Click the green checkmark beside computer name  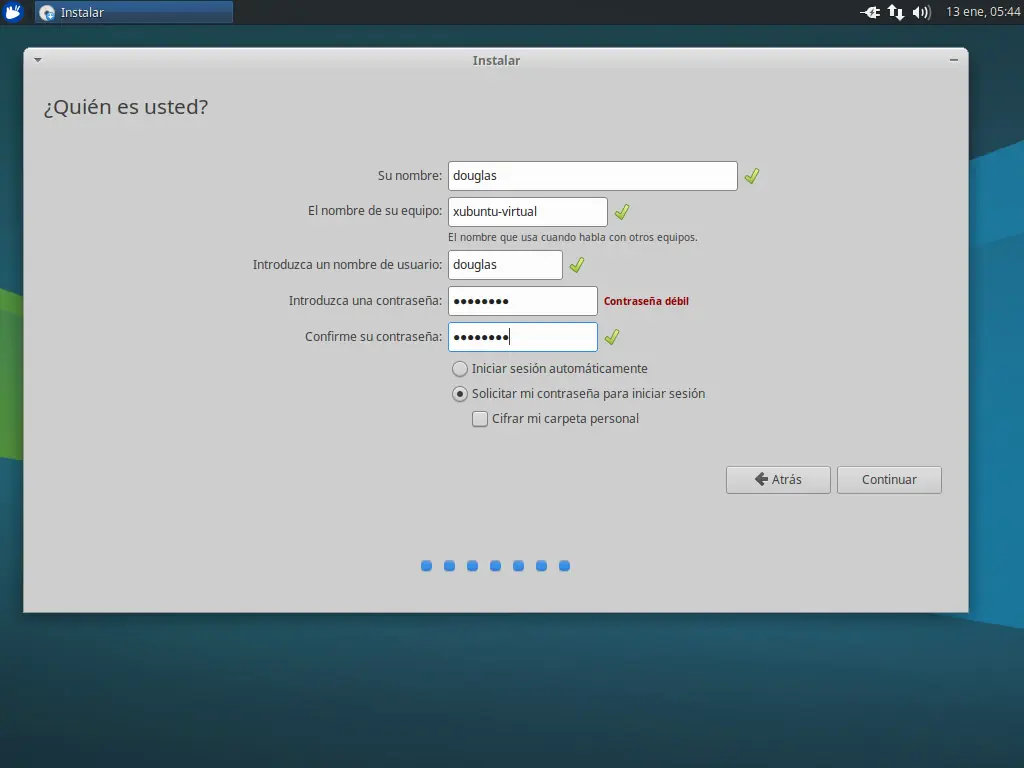[x=622, y=212]
